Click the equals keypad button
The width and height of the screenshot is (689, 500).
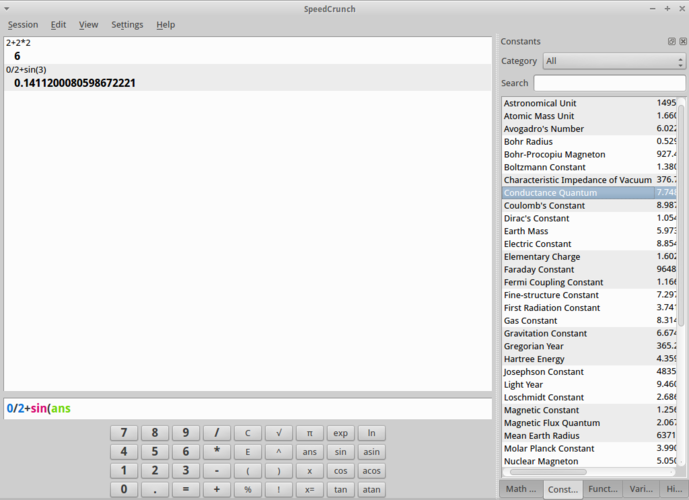185,489
